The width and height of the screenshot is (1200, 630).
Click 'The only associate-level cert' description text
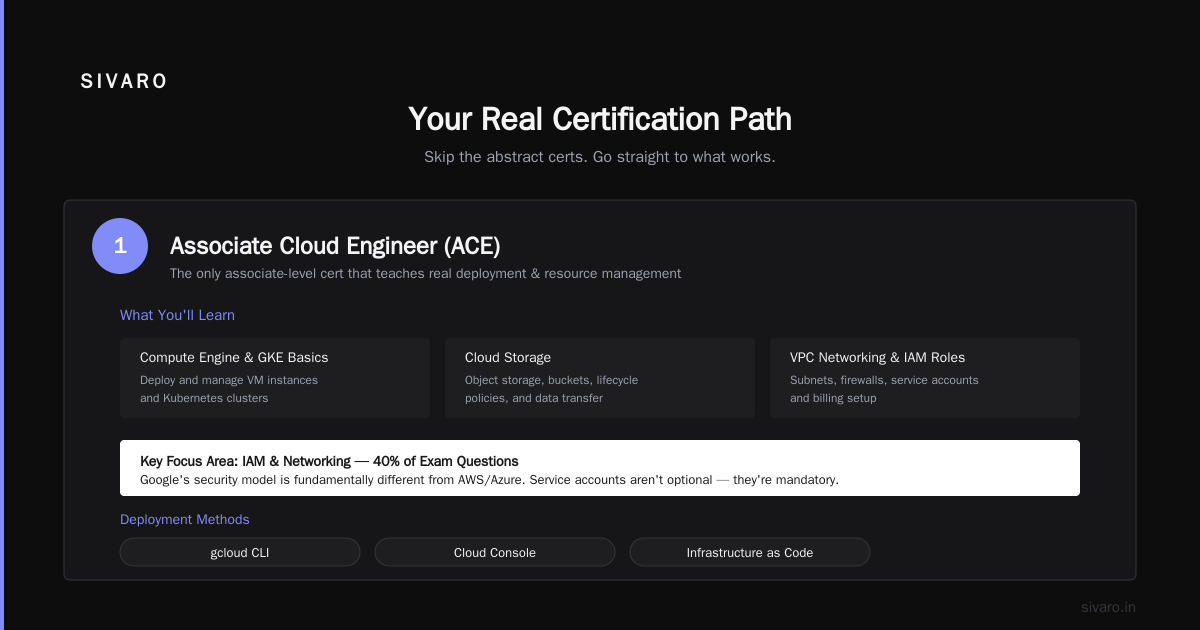point(425,273)
